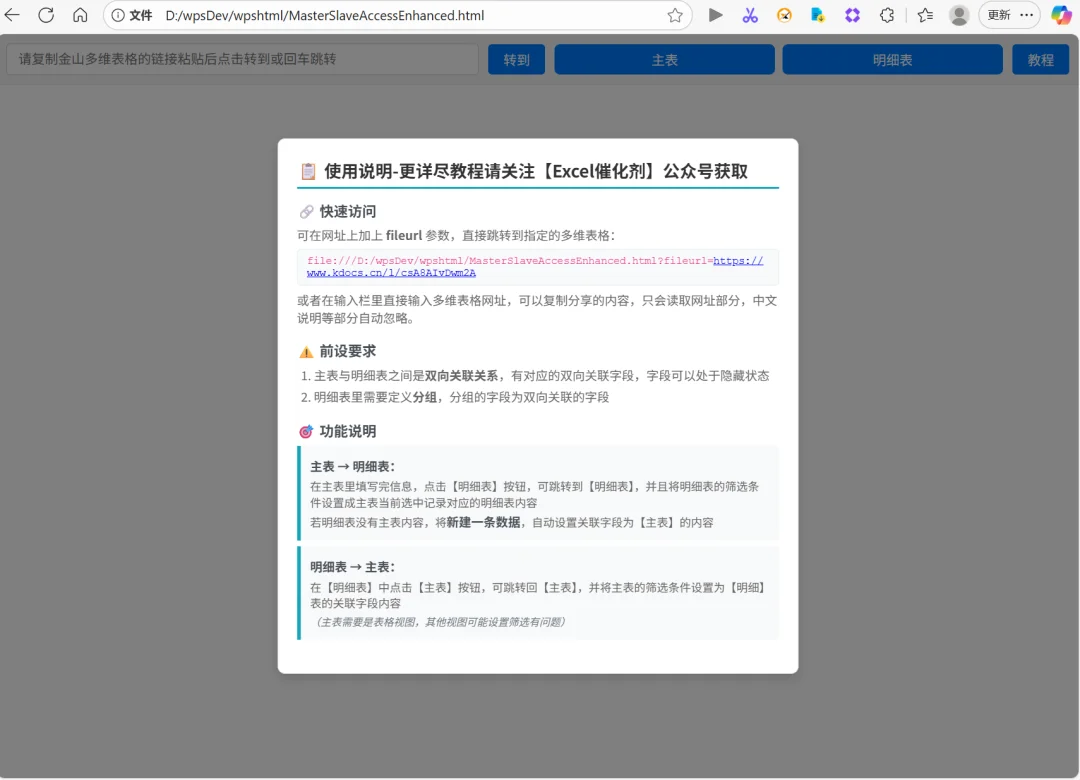Viewport: 1080px width, 780px height.
Task: Click the 前设要求 heading
Action: coord(348,351)
